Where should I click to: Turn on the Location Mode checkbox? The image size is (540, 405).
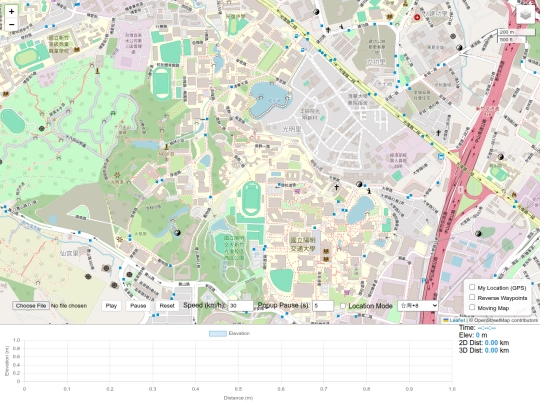[343, 306]
